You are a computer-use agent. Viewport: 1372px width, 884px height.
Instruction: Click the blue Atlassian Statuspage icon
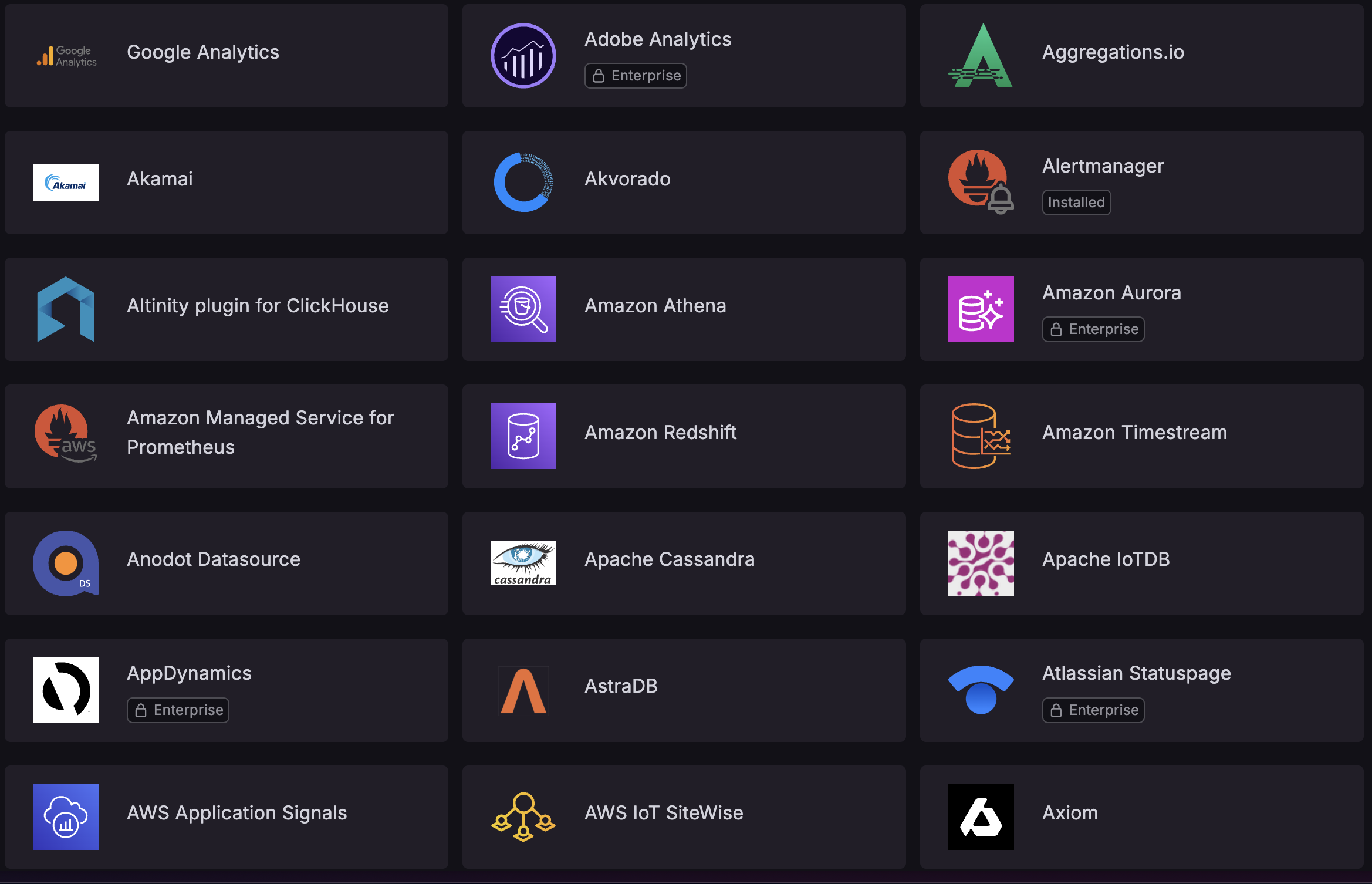pyautogui.click(x=981, y=690)
